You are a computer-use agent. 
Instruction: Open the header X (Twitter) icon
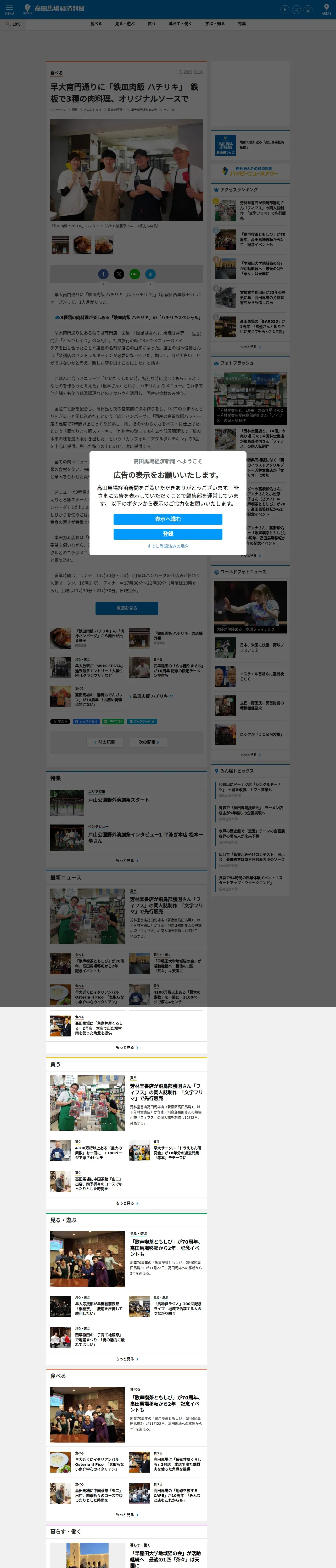[296, 9]
